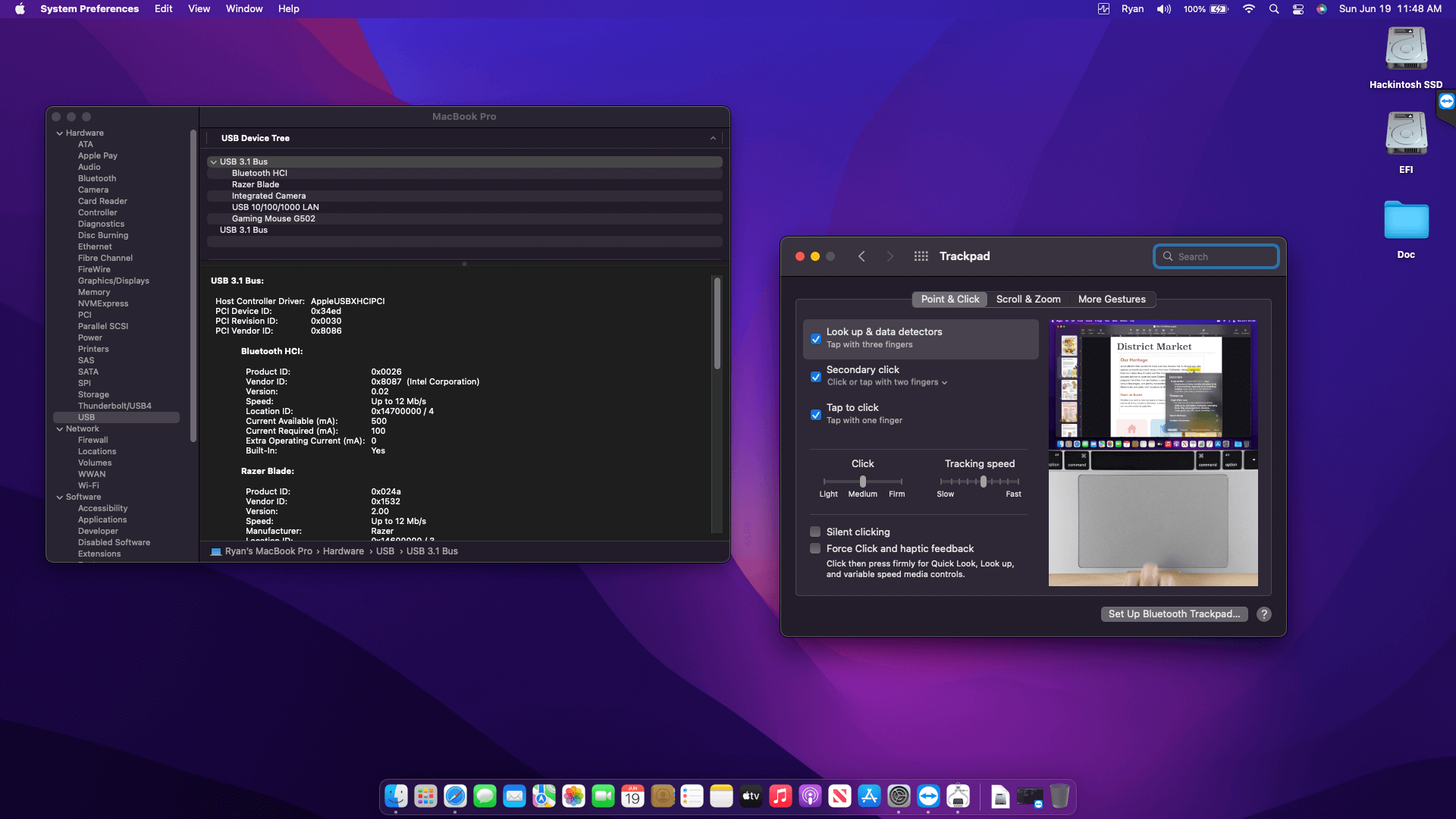1456x819 pixels.
Task: Select Razer Blade in USB tree
Action: coord(464,185)
